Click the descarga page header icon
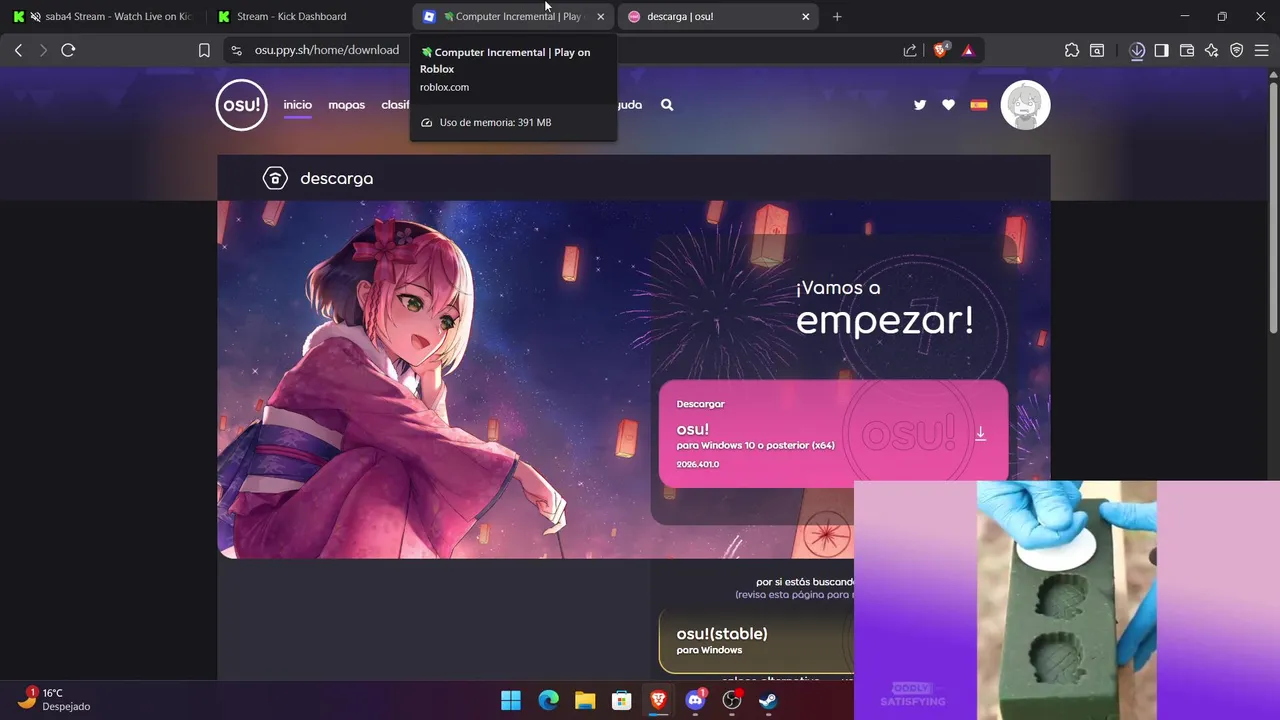The width and height of the screenshot is (1280, 720). click(274, 178)
